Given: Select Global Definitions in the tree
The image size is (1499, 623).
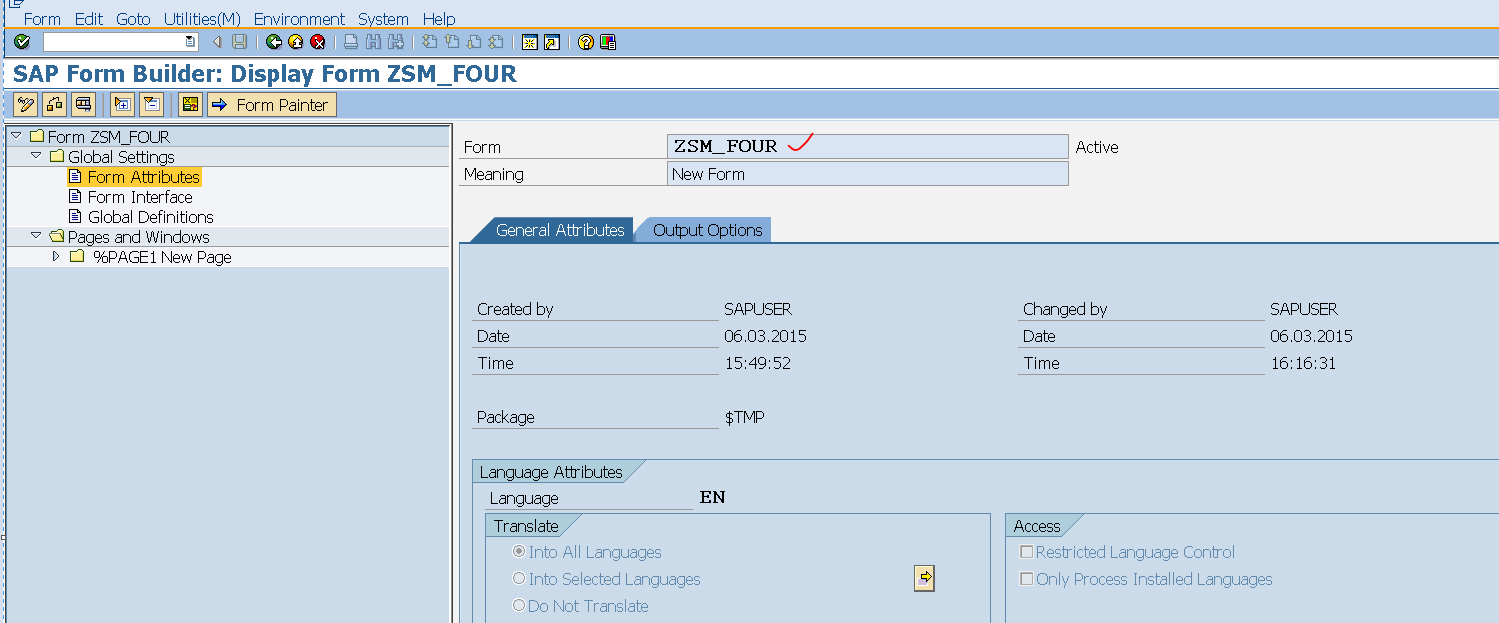Looking at the screenshot, I should (151, 217).
